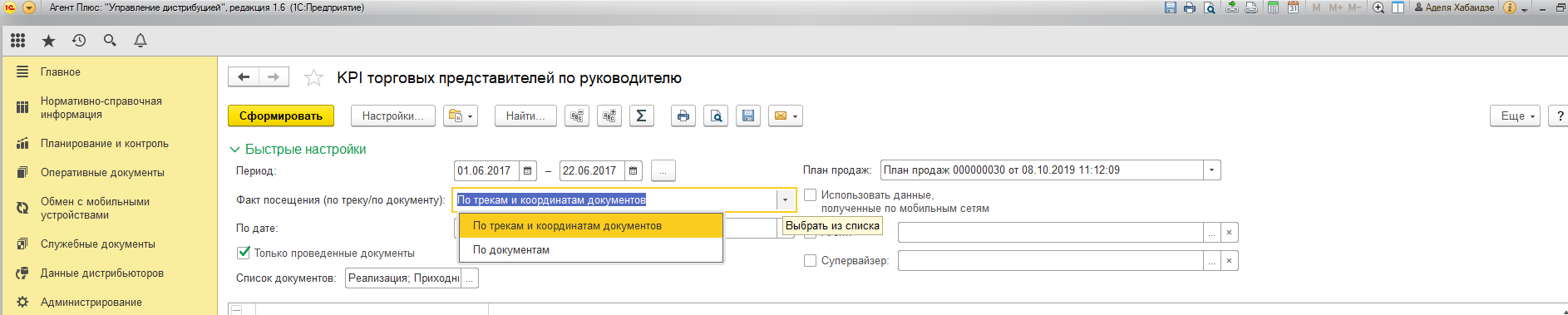Viewport: 1568px width, 315px height.
Task: Open the notifications bell
Action: pyautogui.click(x=141, y=40)
